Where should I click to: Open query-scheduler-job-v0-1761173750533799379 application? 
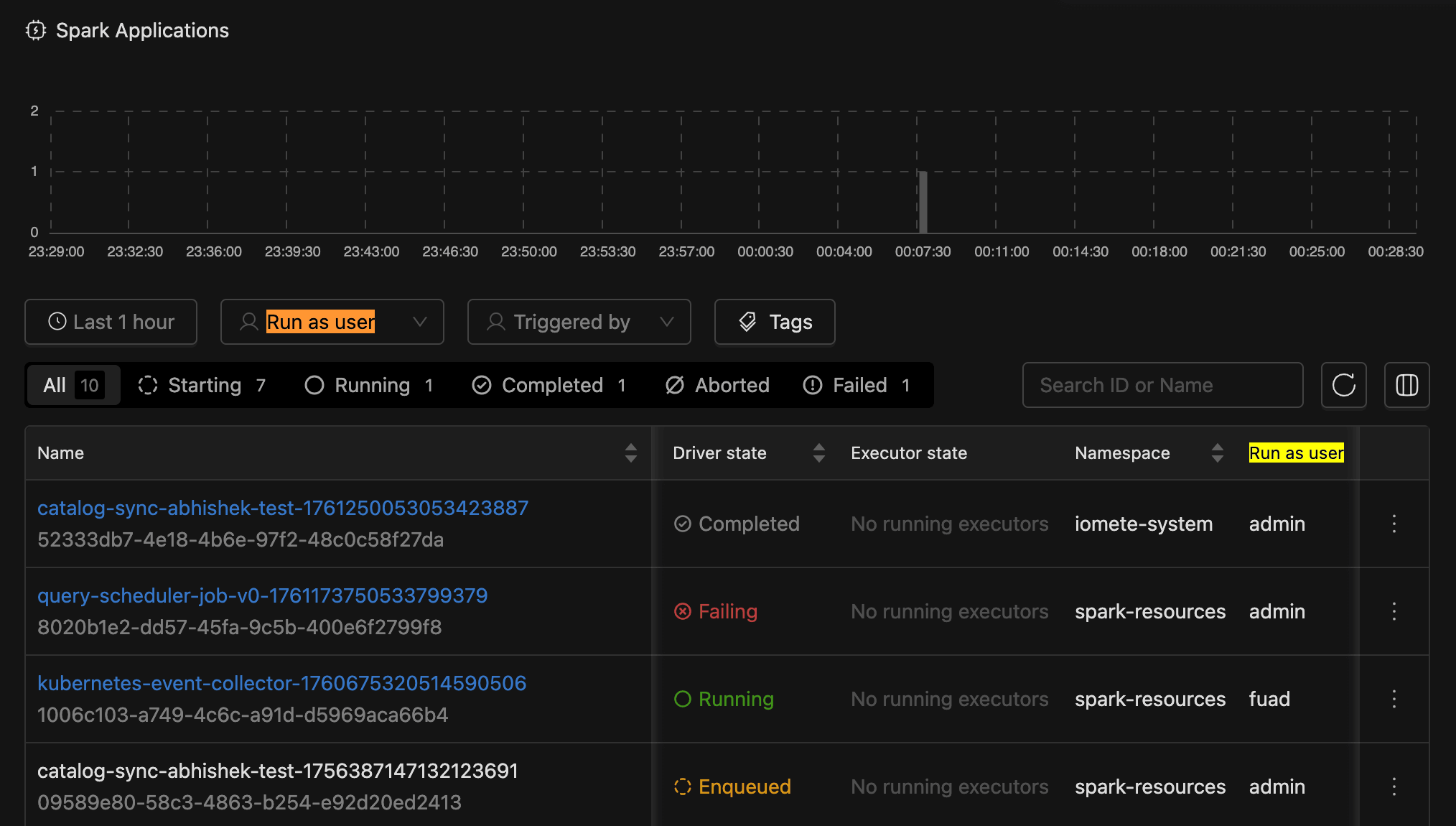point(263,595)
